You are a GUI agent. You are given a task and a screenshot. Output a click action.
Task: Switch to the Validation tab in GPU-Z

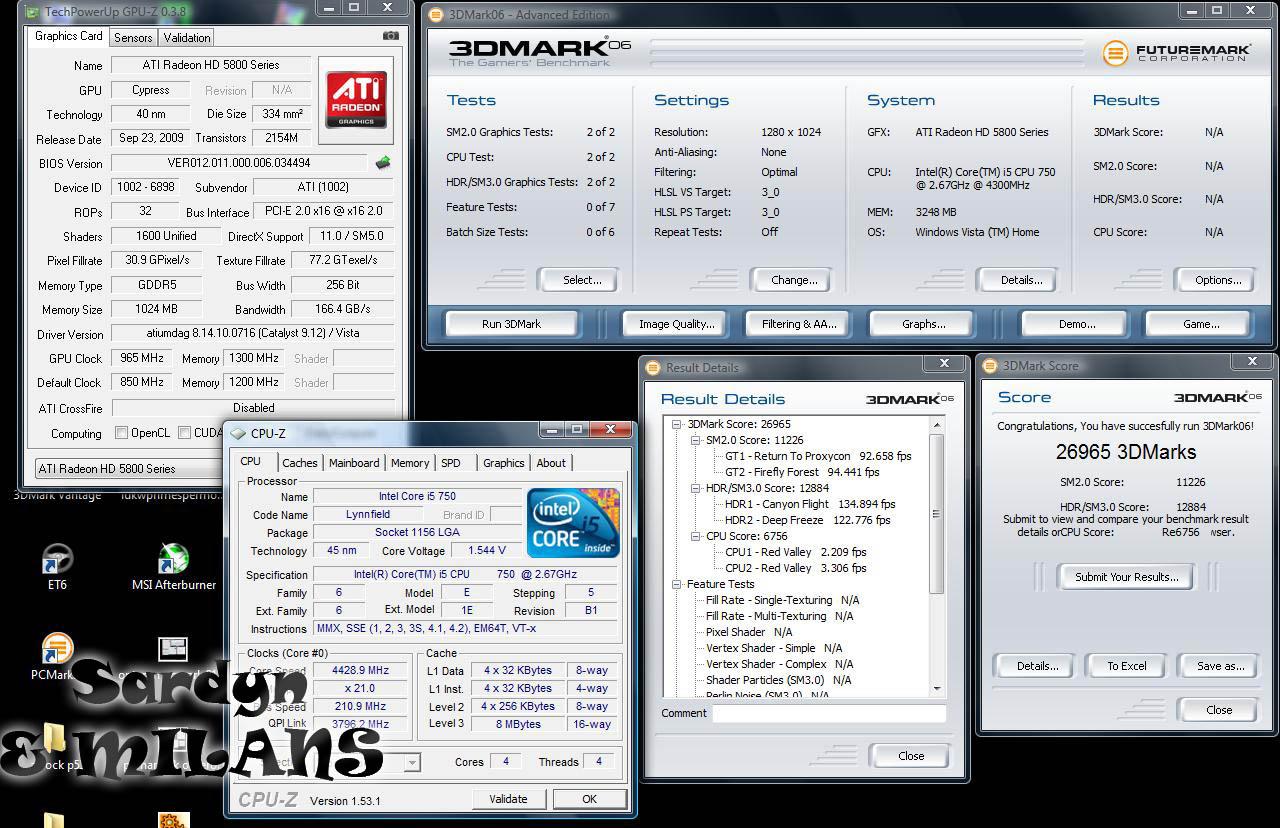187,37
